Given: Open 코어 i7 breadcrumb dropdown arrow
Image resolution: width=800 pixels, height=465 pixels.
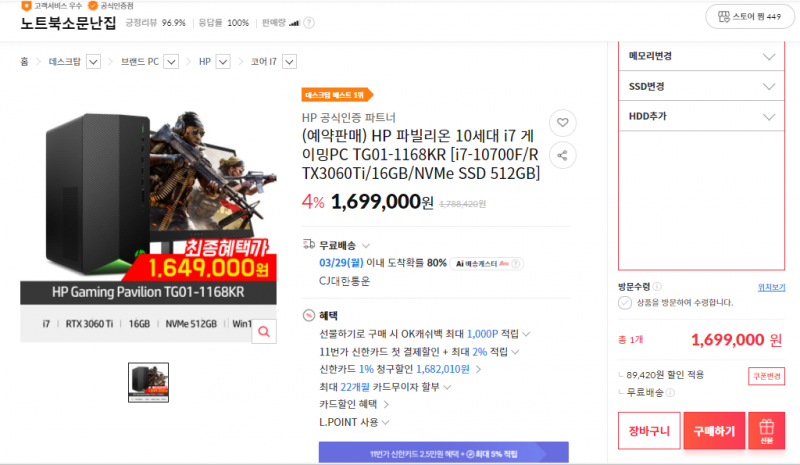Looking at the screenshot, I should coord(289,62).
